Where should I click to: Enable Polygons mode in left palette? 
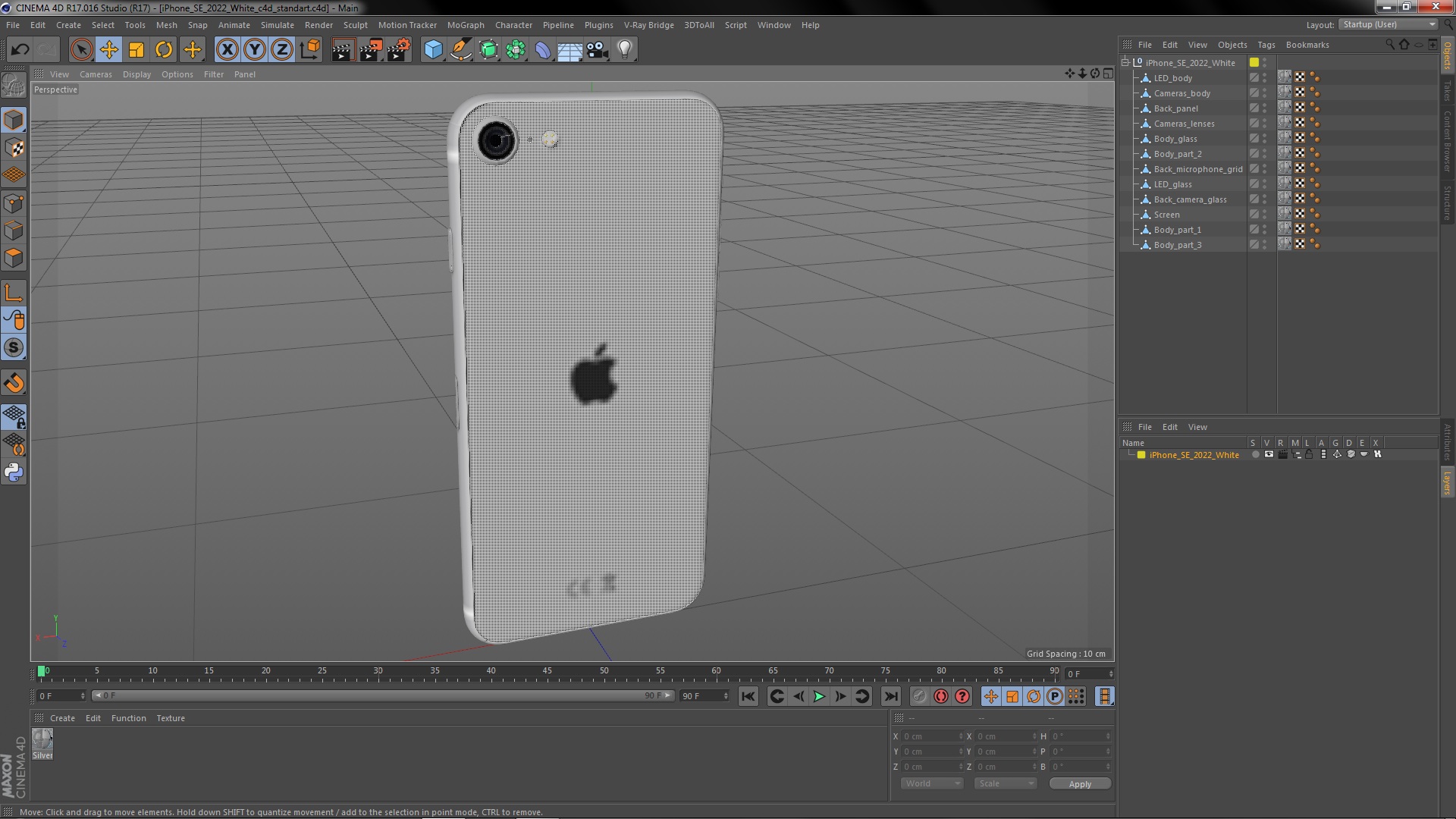[x=14, y=258]
